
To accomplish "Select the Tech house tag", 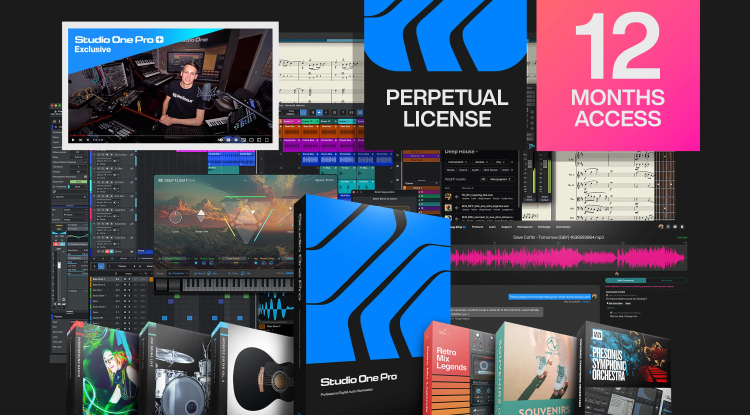I will (x=491, y=170).
